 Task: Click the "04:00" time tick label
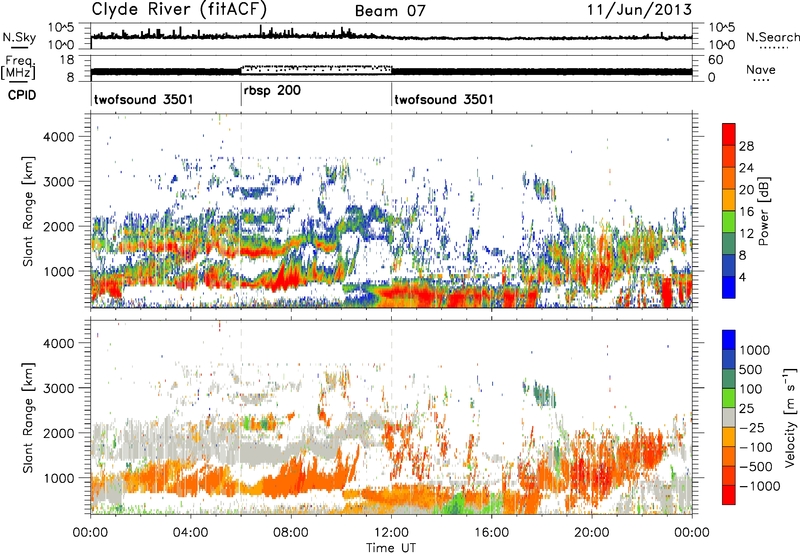[x=190, y=533]
